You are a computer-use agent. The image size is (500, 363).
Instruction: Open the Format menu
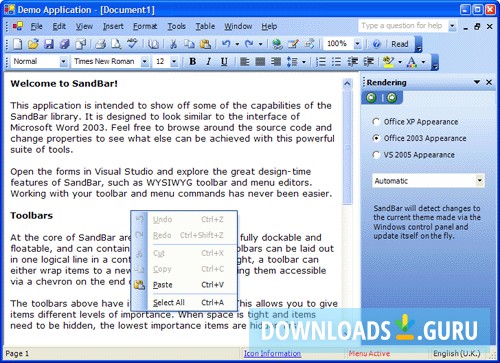point(145,26)
